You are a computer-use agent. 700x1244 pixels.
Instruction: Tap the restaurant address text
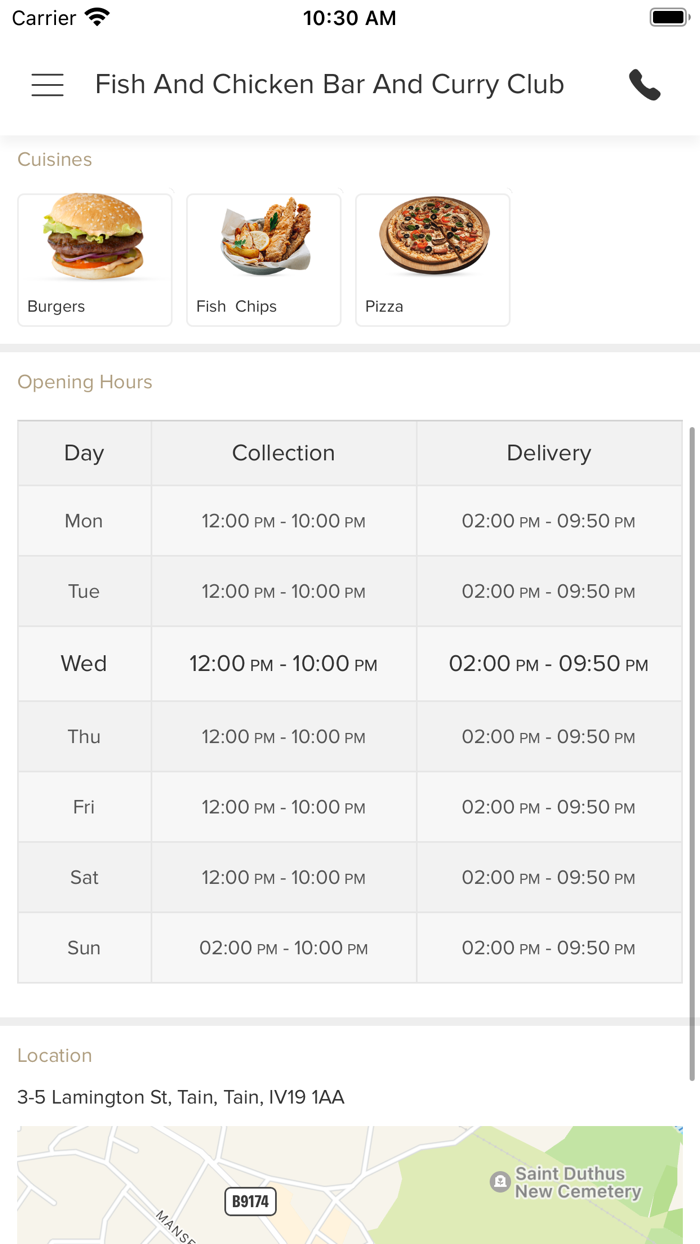(181, 1097)
